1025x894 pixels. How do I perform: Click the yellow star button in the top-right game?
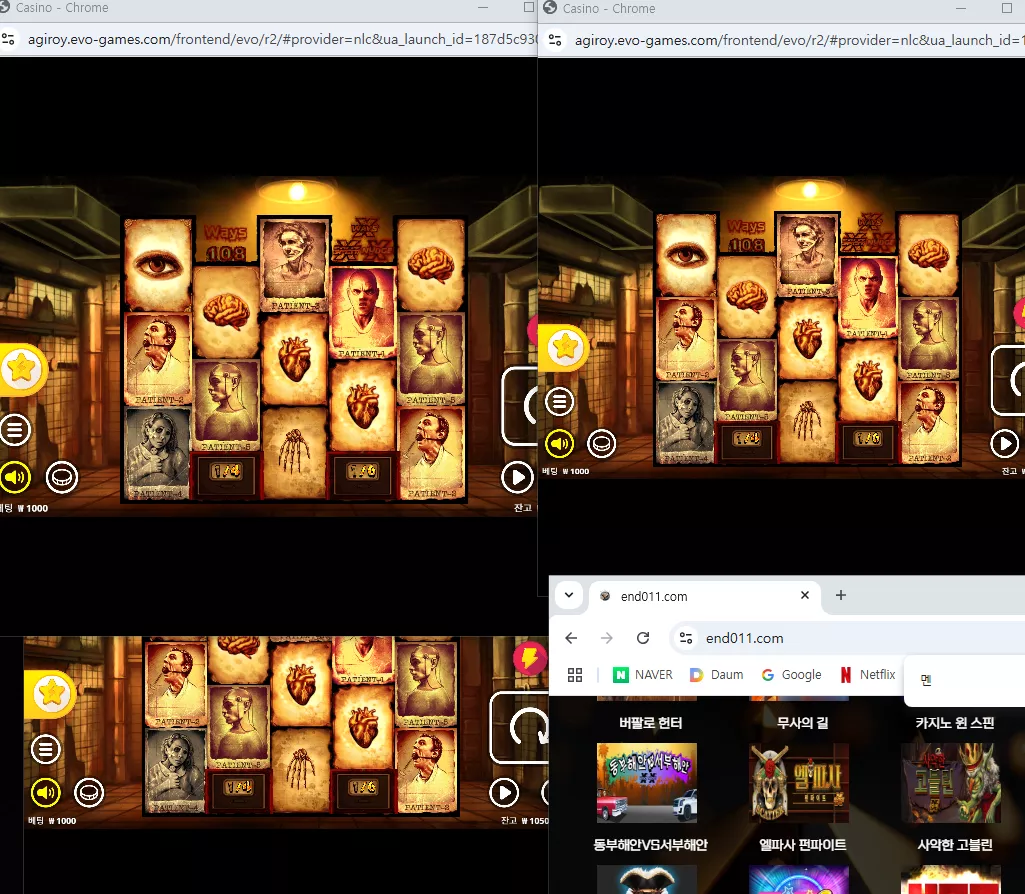[x=564, y=347]
